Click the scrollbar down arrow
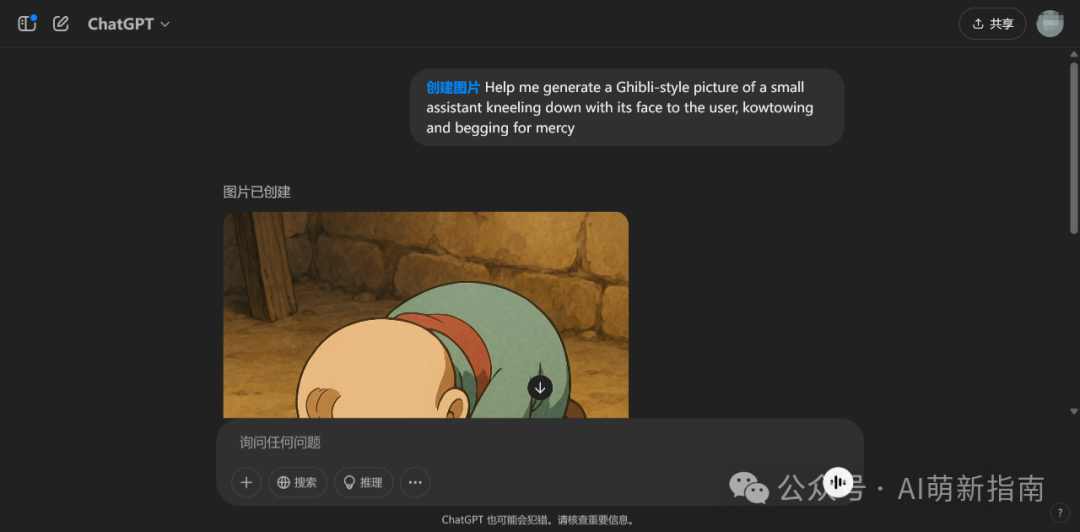The height and width of the screenshot is (532, 1080). click(1073, 411)
